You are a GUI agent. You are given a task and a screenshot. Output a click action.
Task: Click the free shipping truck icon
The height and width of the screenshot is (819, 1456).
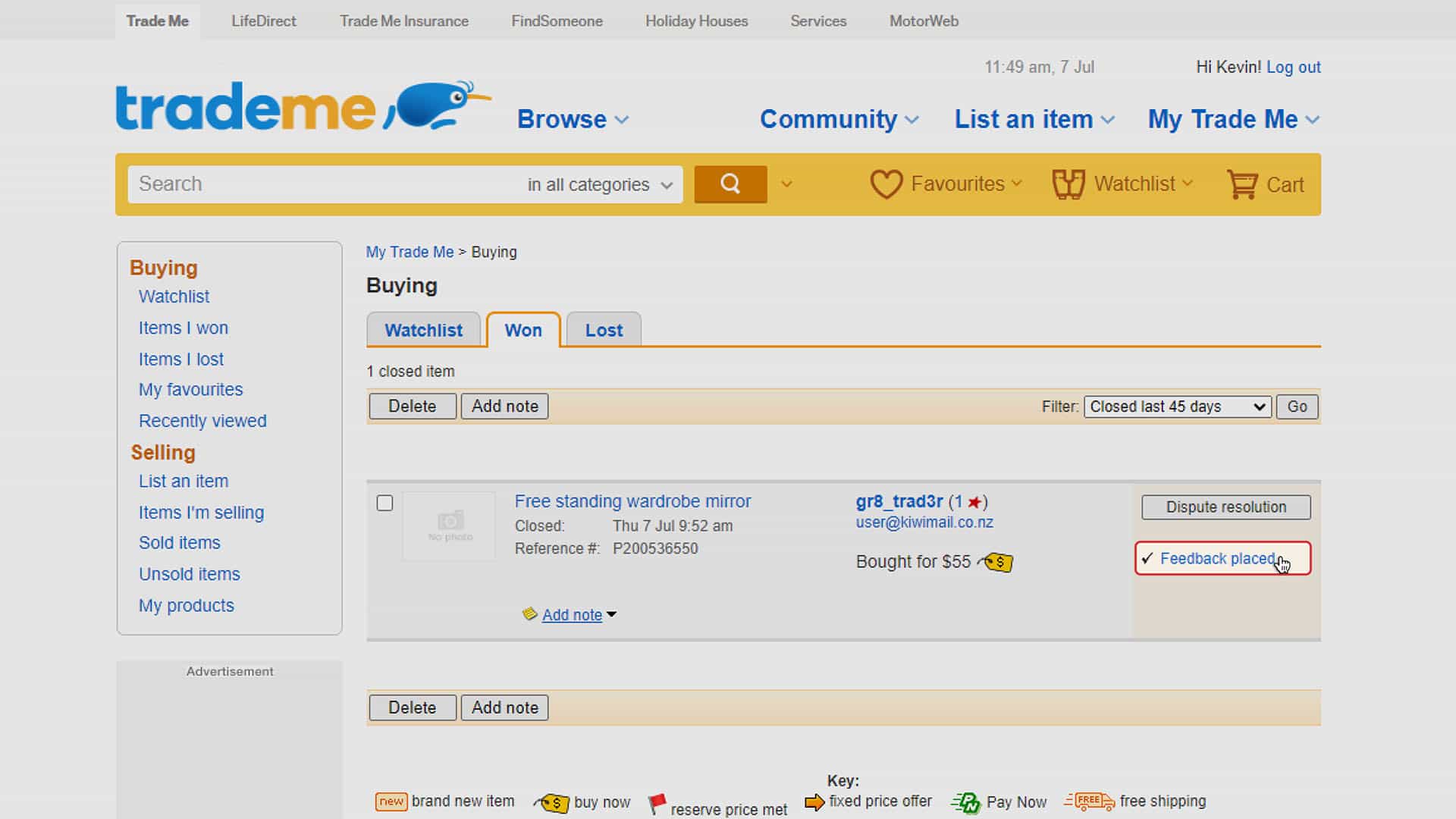tap(1089, 801)
